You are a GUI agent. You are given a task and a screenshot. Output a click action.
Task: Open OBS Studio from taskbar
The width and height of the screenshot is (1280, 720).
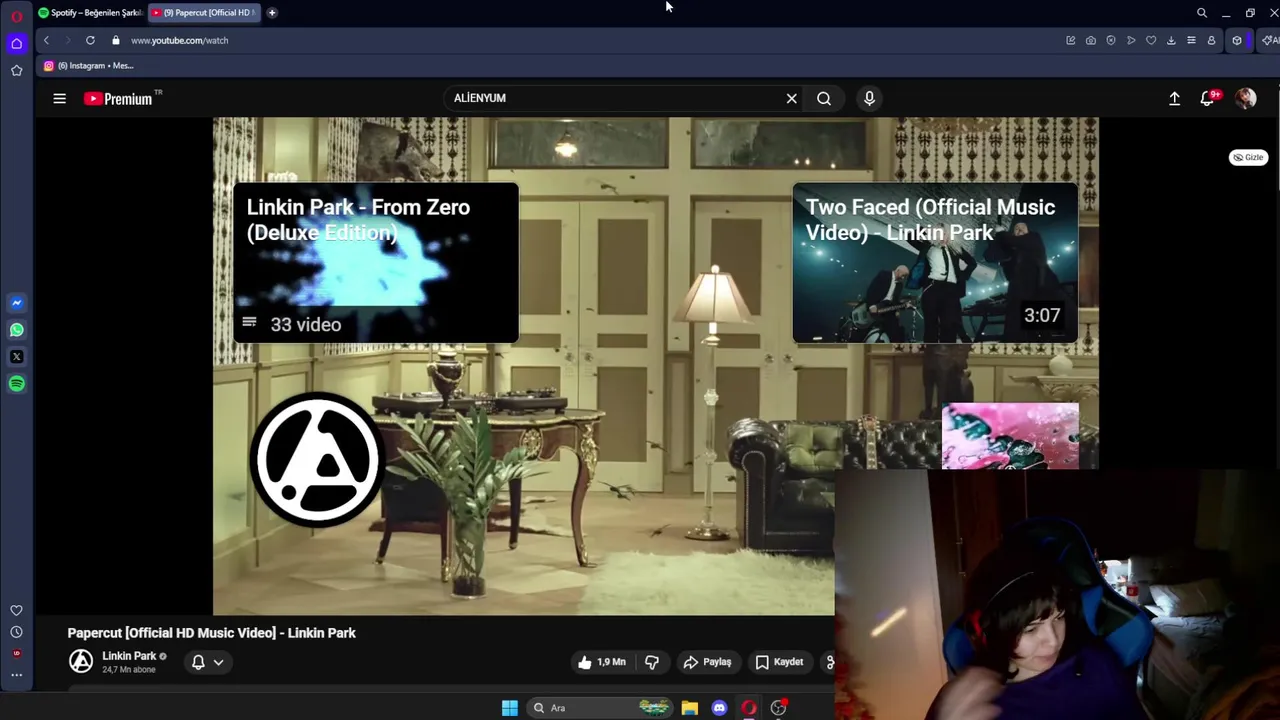point(778,708)
